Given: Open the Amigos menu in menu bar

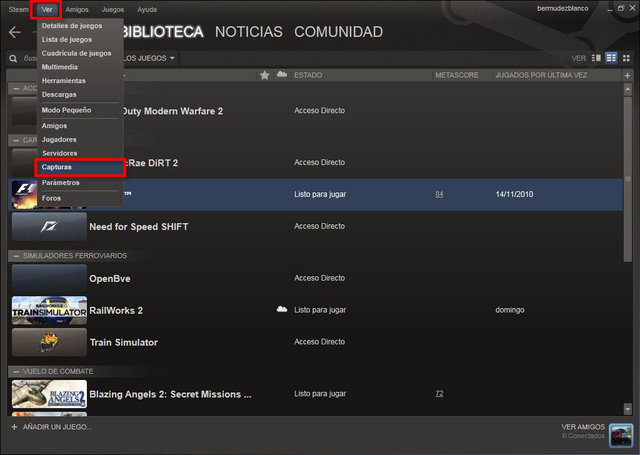Looking at the screenshot, I should pos(77,9).
